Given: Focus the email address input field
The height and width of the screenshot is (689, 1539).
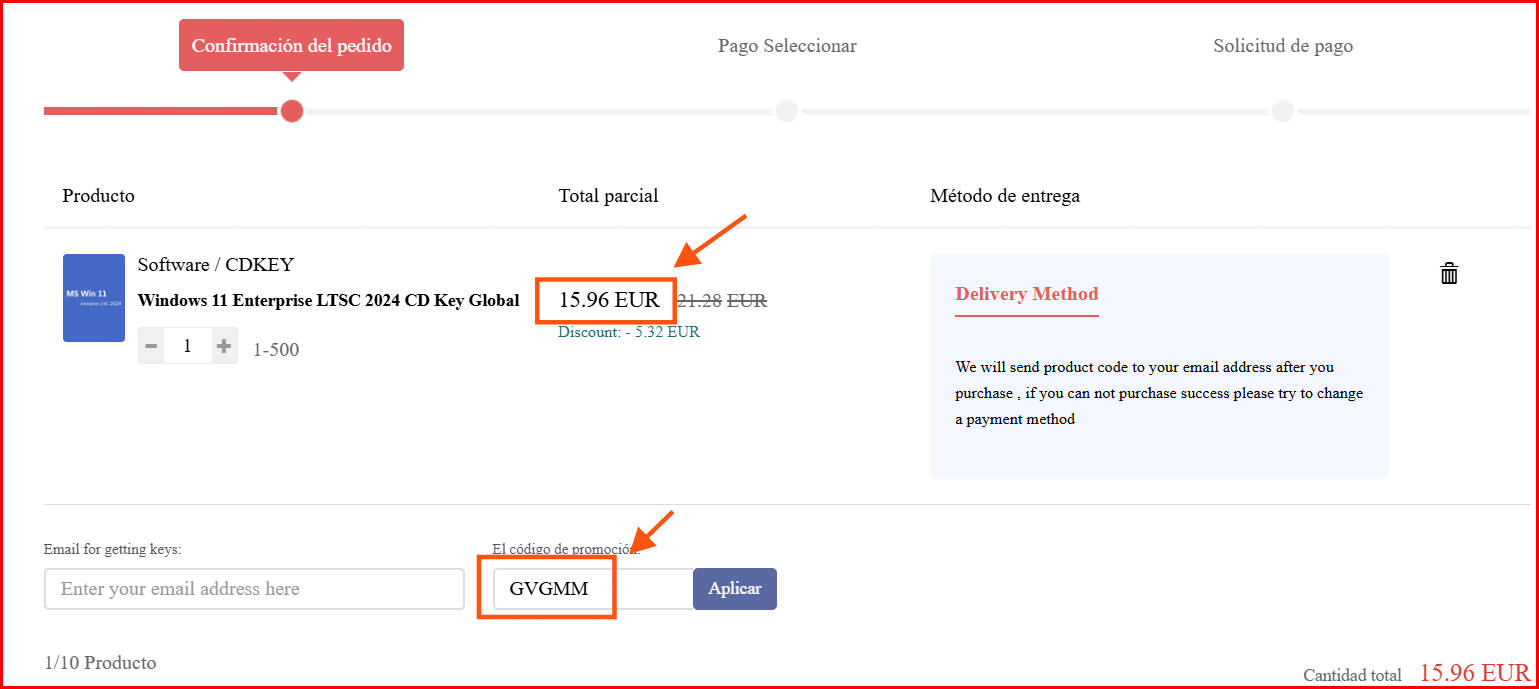Looking at the screenshot, I should (x=254, y=589).
